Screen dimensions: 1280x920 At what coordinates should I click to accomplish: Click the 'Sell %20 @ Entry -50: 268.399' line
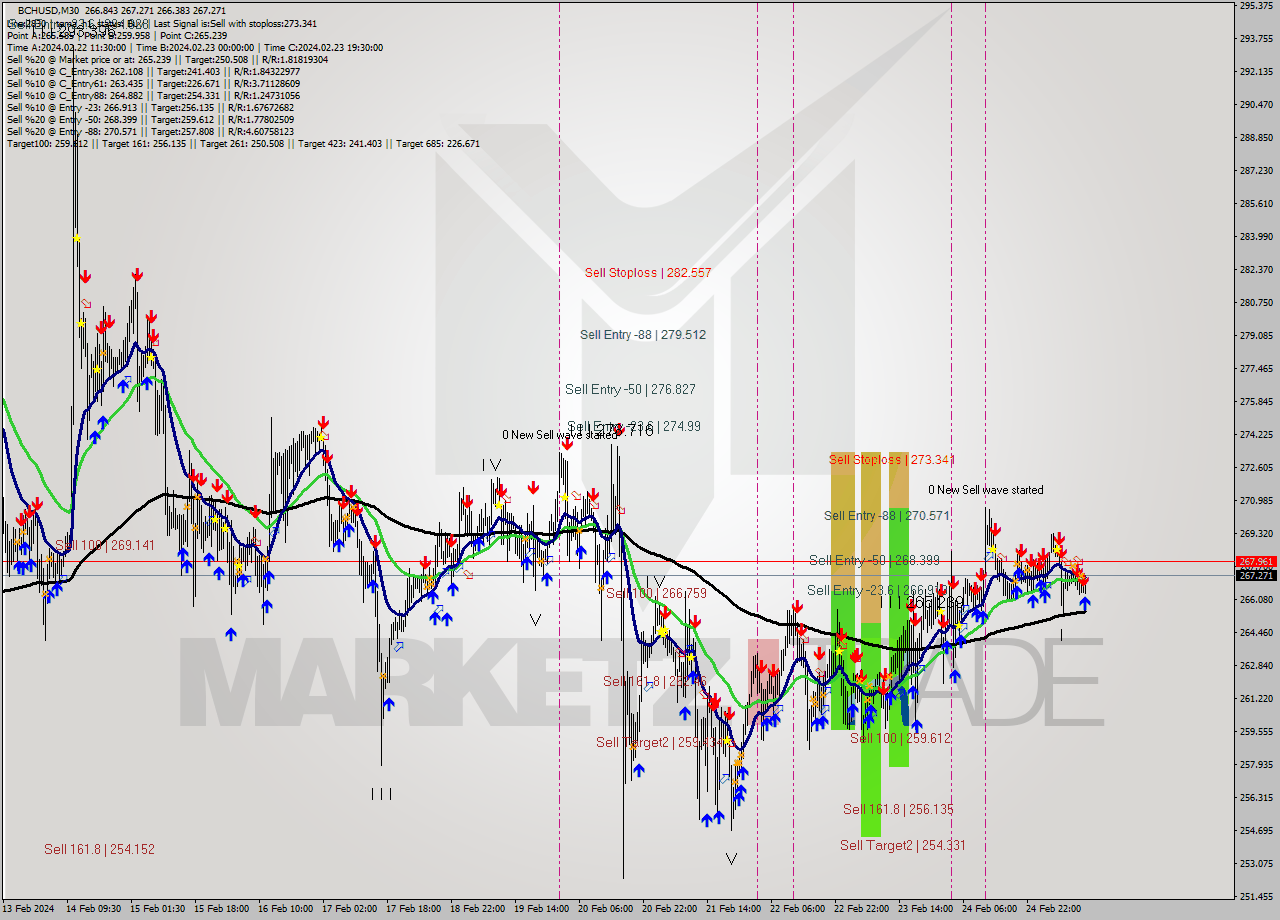click(150, 119)
